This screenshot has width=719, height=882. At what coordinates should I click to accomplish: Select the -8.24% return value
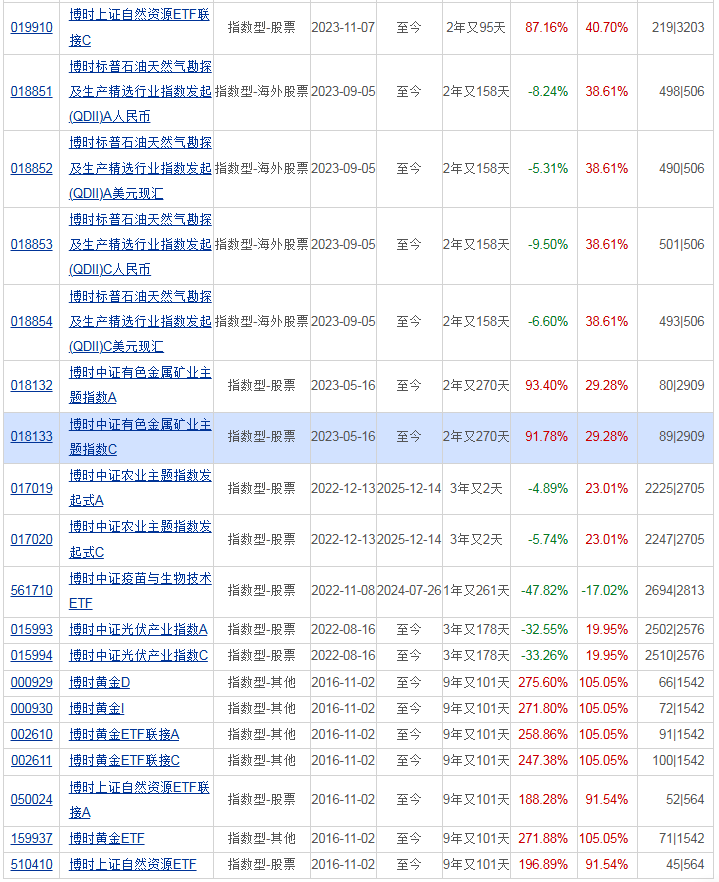[548, 92]
